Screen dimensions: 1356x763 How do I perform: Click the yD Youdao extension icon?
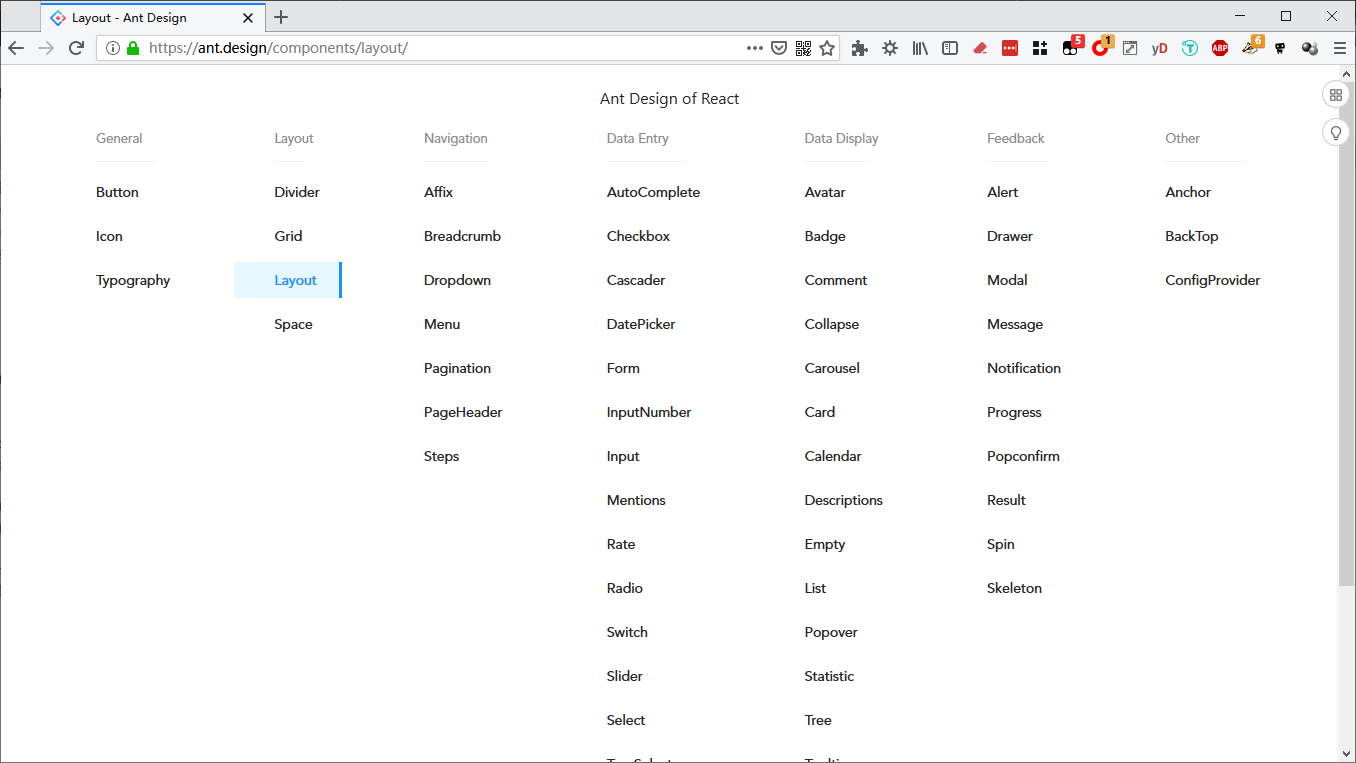[1160, 48]
